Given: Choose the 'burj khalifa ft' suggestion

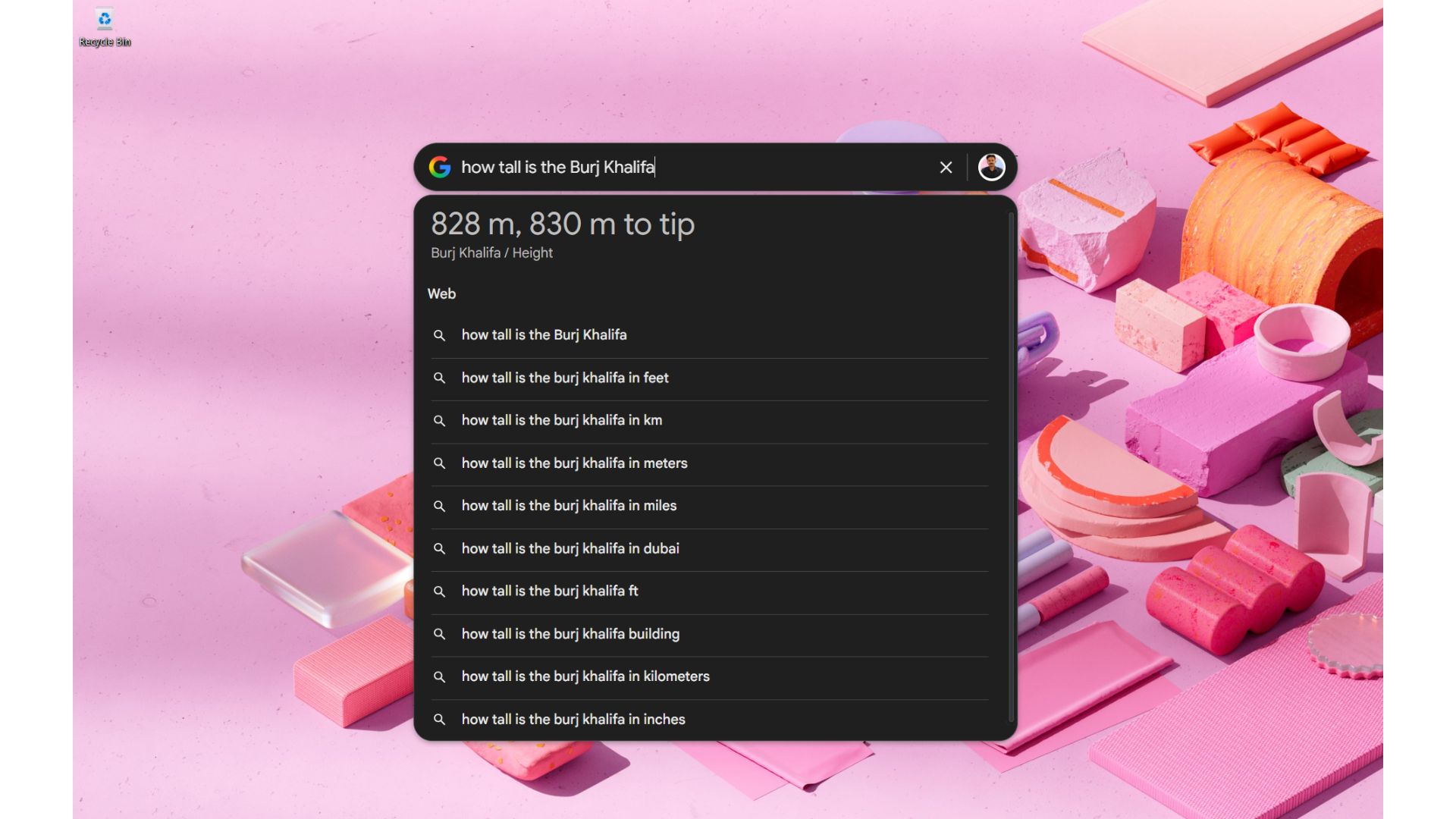Looking at the screenshot, I should tap(550, 591).
